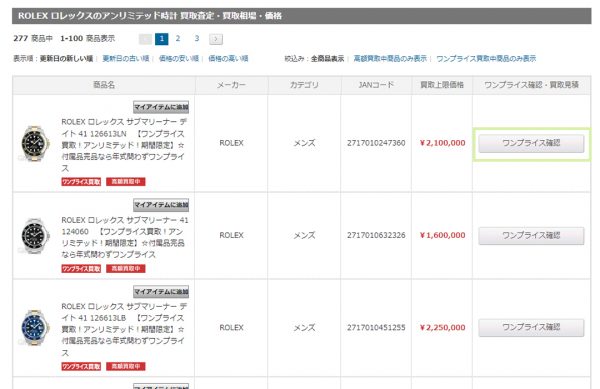
Task: Add Submariner 124060 to マイアイテム
Action: tap(161, 205)
